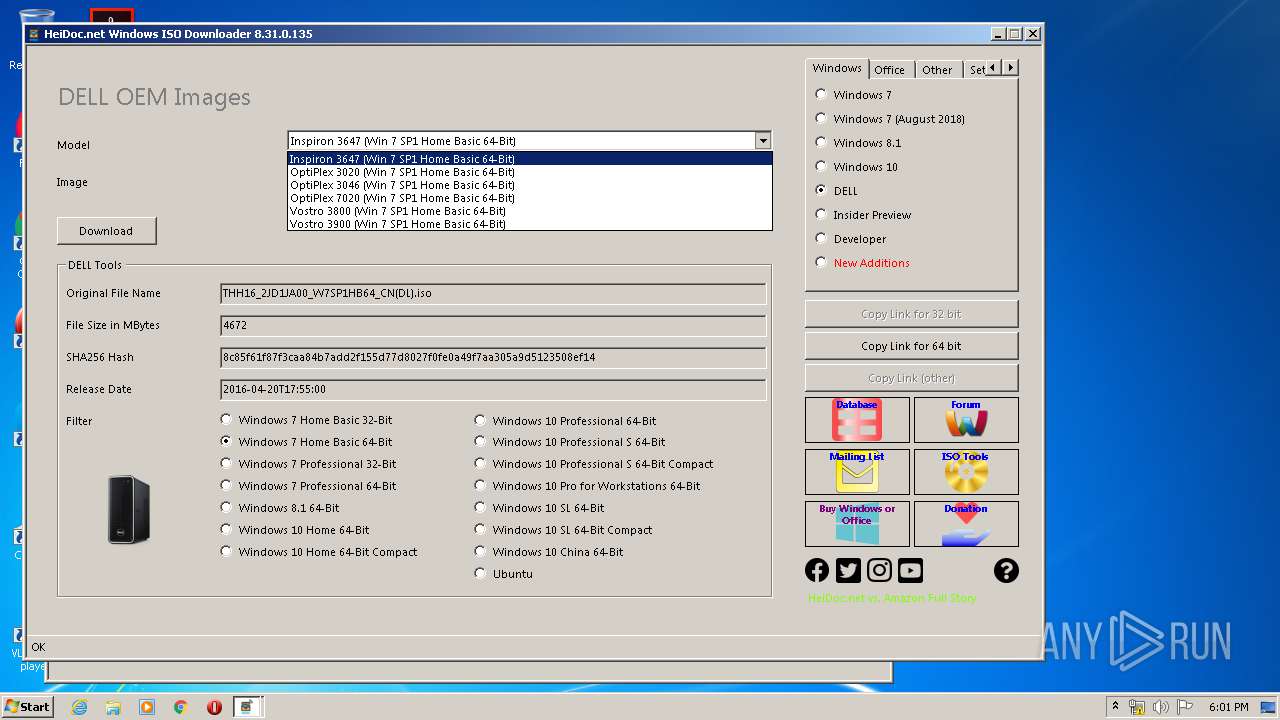Open the ISO Tools disc icon
Viewport: 1280px width, 720px height.
point(966,472)
